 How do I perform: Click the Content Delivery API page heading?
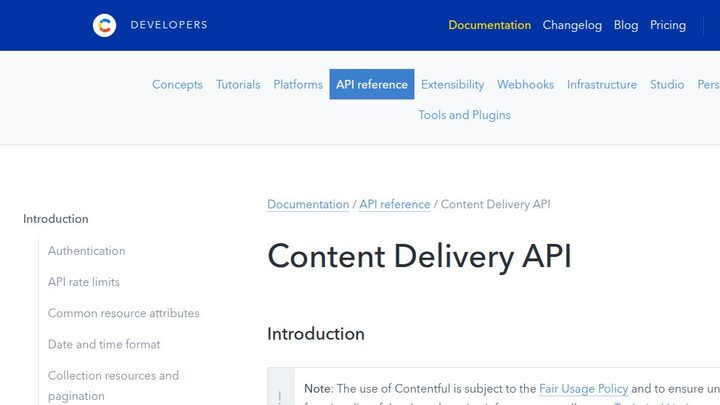pyautogui.click(x=419, y=256)
